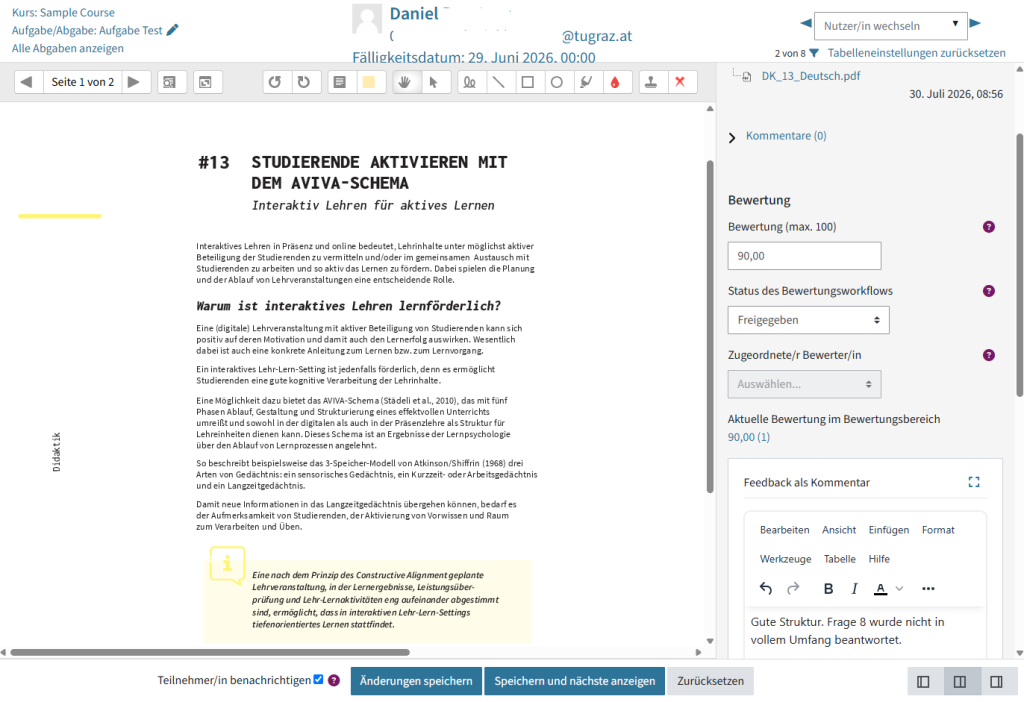Select the arrow selection tool
This screenshot has height=702, width=1024.
click(434, 82)
